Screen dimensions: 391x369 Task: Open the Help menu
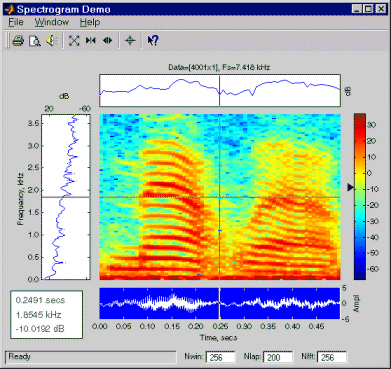pyautogui.click(x=90, y=22)
